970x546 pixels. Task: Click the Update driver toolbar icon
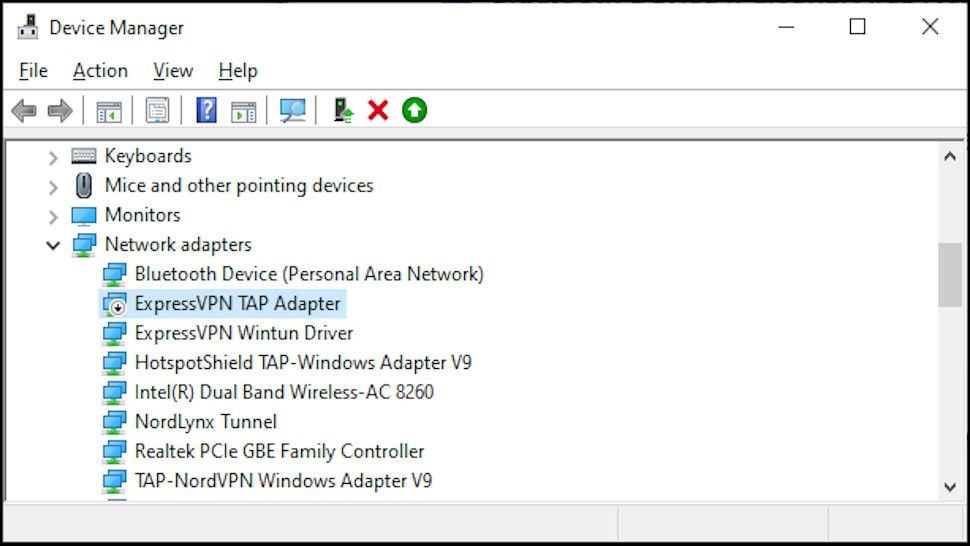coord(343,111)
